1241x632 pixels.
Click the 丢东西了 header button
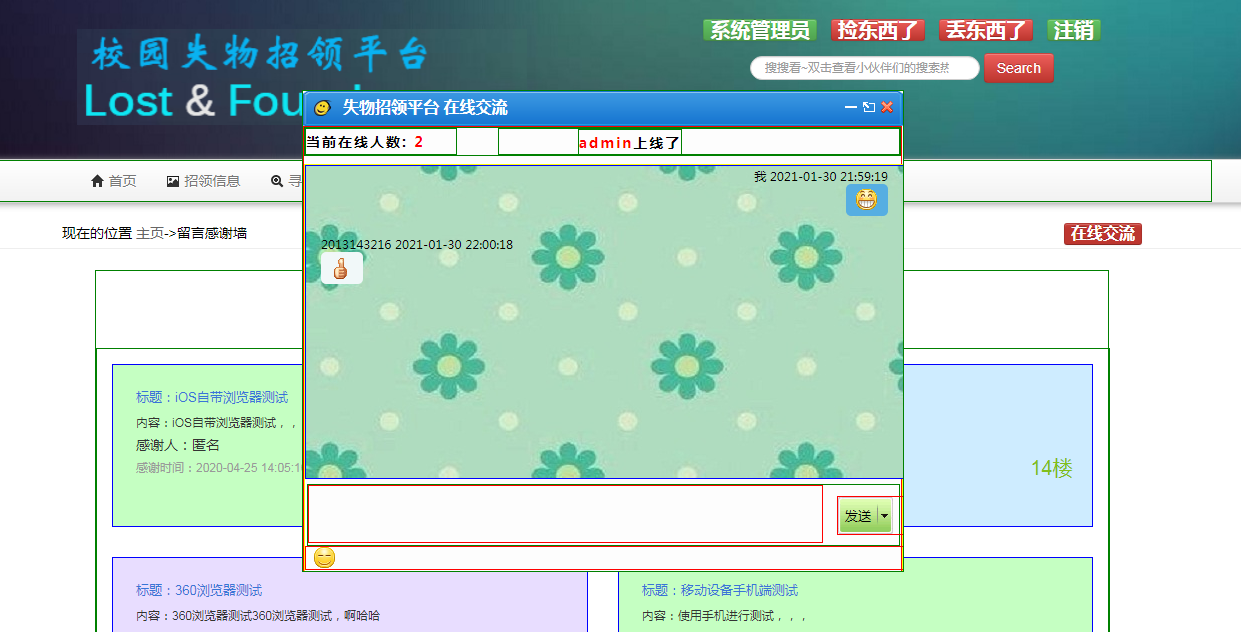coord(985,31)
